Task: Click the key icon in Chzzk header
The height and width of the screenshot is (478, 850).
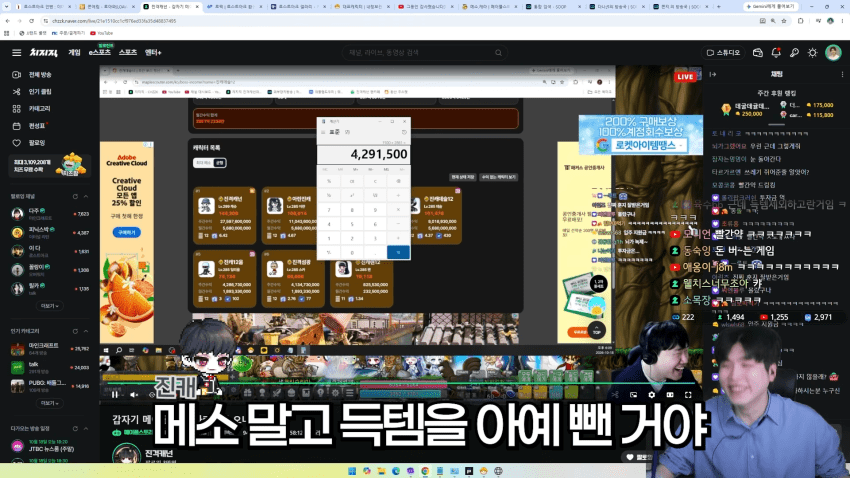Action: [x=794, y=53]
